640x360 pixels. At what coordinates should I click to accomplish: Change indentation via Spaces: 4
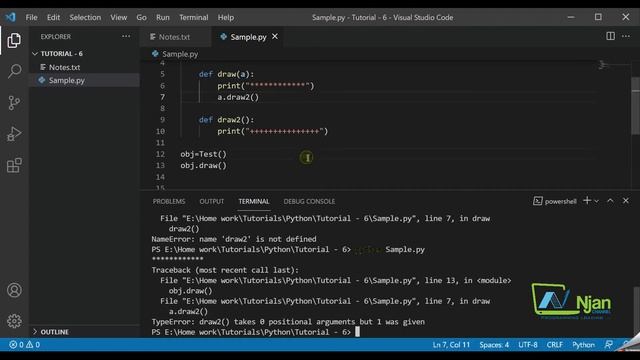[x=494, y=345]
